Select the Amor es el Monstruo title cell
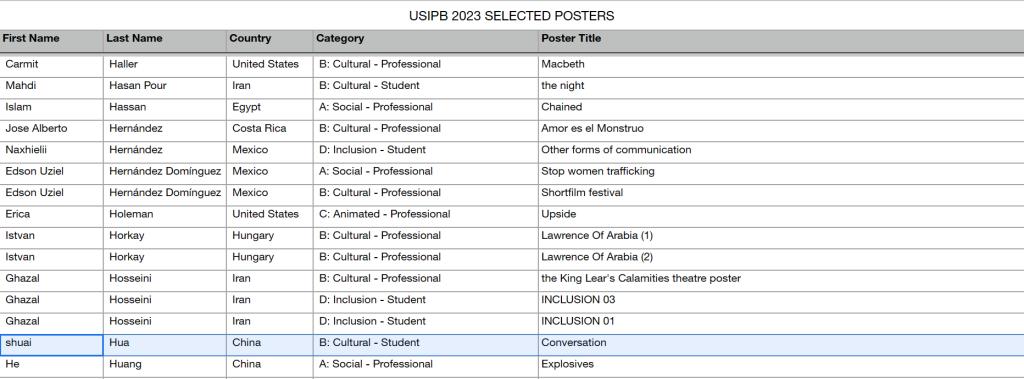Image resolution: width=1024 pixels, height=379 pixels. tap(781, 129)
